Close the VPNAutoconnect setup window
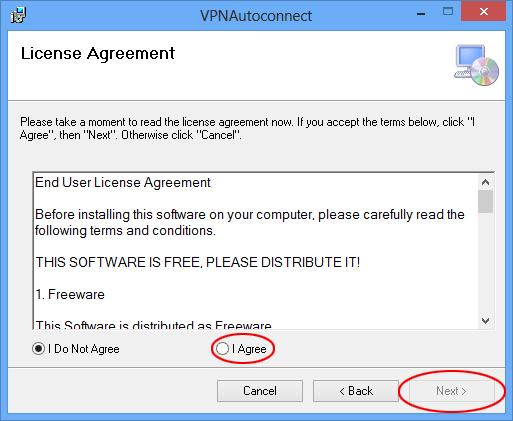The height and width of the screenshot is (421, 513). [x=483, y=12]
